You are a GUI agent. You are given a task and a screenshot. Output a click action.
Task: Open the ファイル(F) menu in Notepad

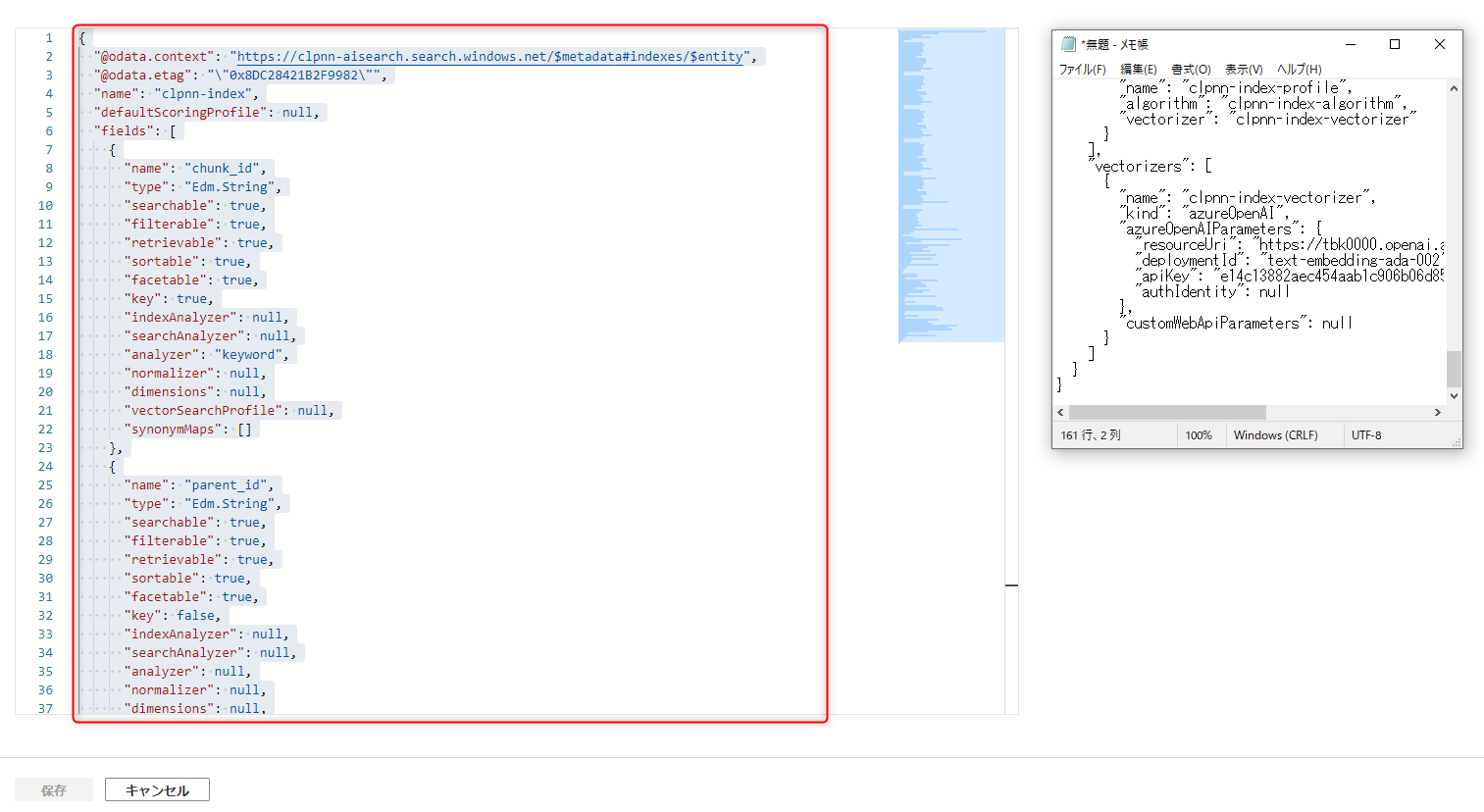point(1082,70)
